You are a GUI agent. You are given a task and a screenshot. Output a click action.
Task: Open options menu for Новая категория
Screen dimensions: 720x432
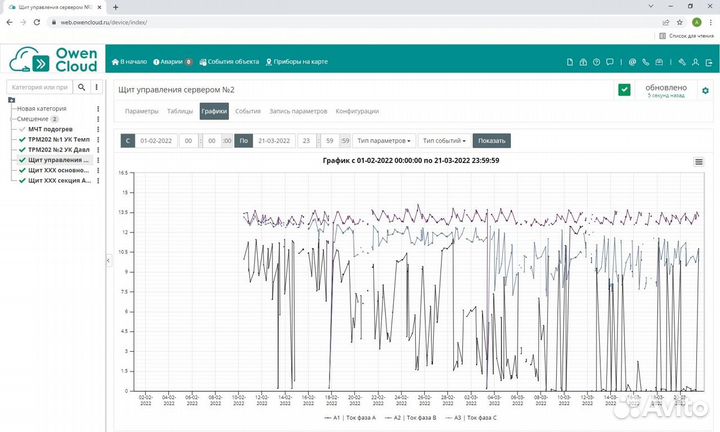[x=97, y=108]
